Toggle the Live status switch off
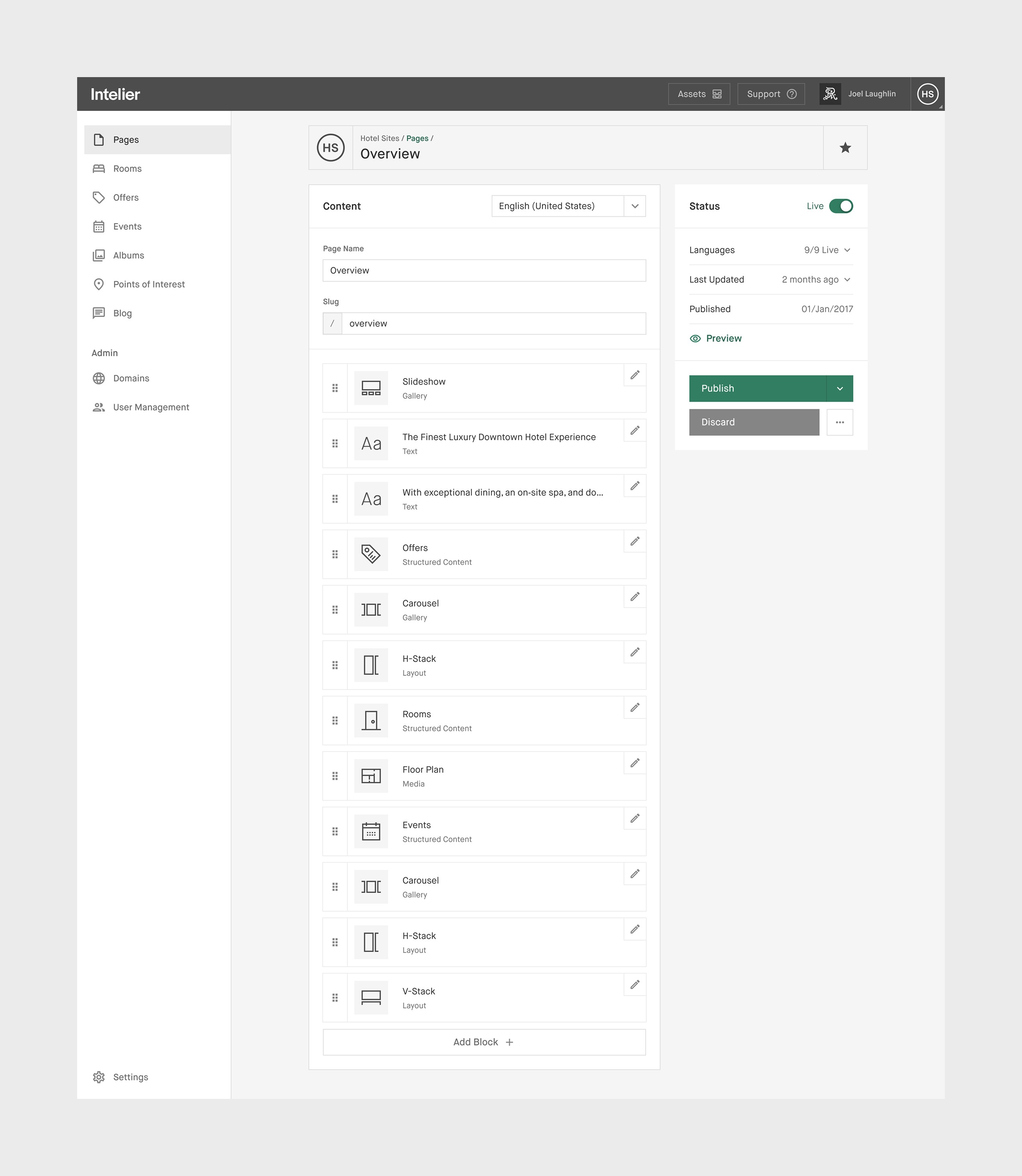Screen dimensions: 1022x1176 [842, 206]
